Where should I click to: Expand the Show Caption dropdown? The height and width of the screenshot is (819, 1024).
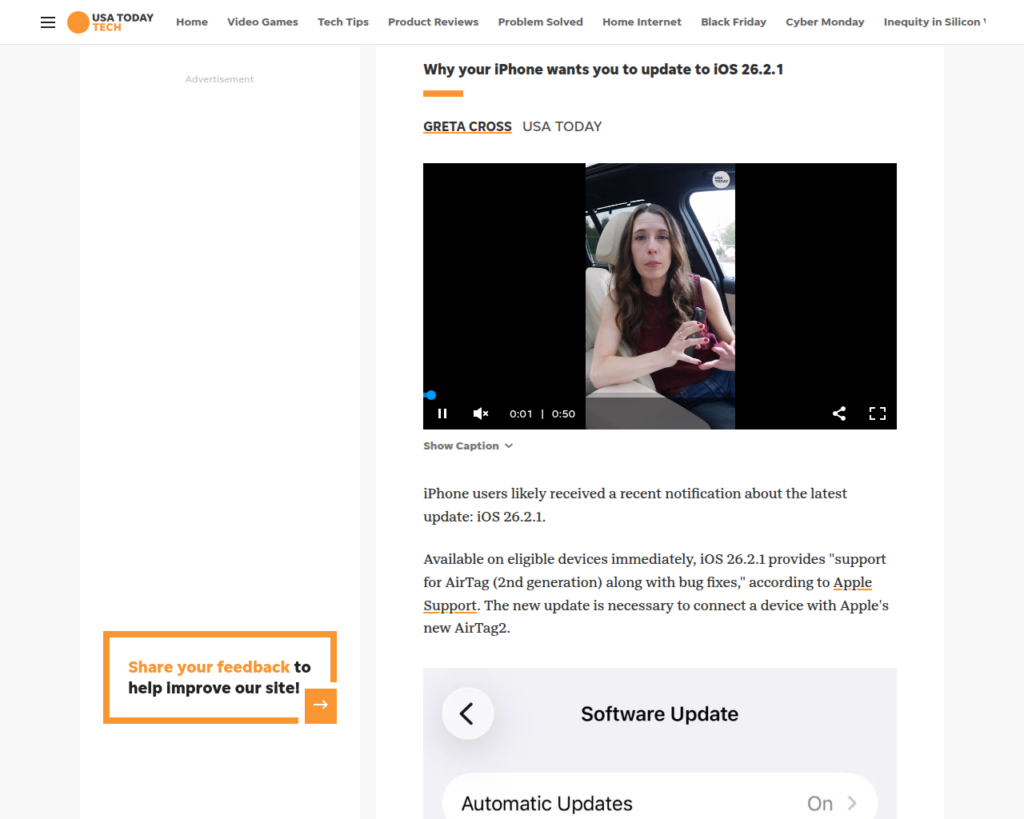[x=467, y=446]
